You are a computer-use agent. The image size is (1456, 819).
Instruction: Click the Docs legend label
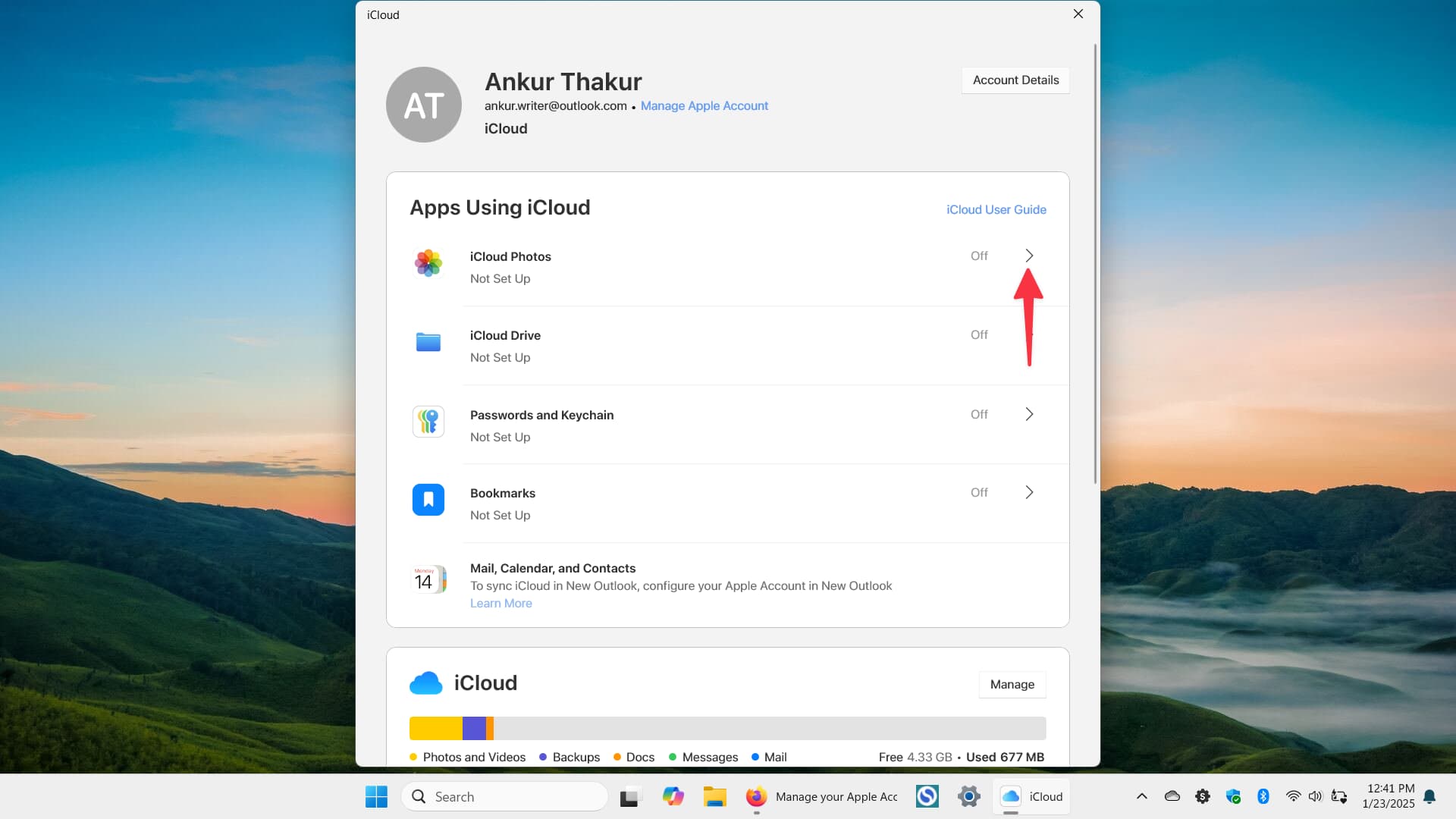pos(640,757)
